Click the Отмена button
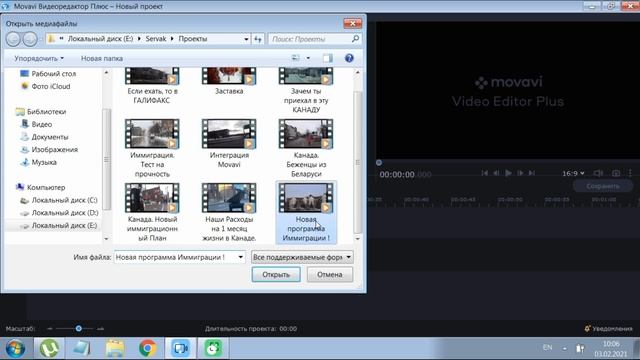Viewport: 640px width, 360px height. click(330, 274)
